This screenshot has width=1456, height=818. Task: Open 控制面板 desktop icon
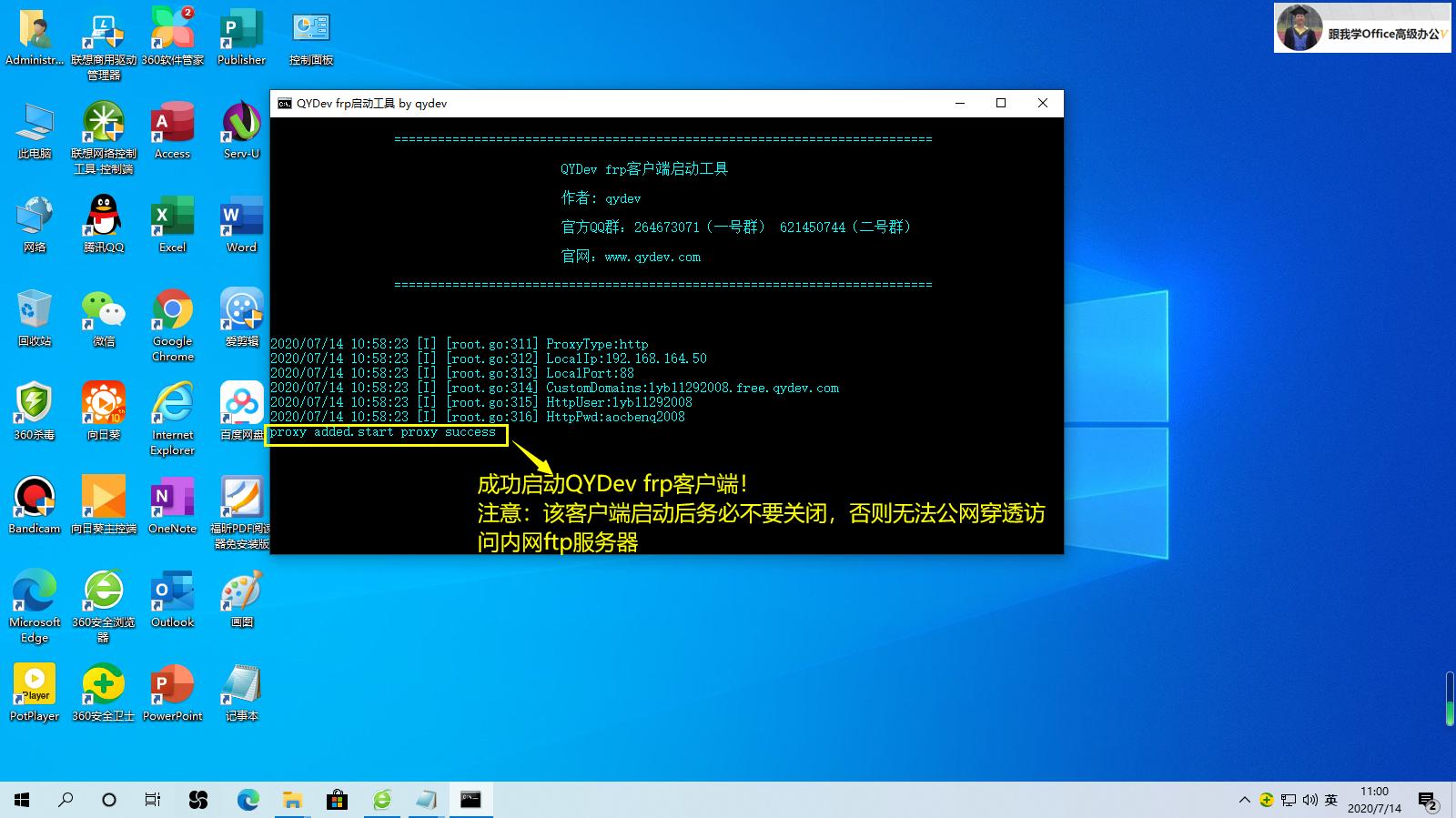(x=311, y=36)
